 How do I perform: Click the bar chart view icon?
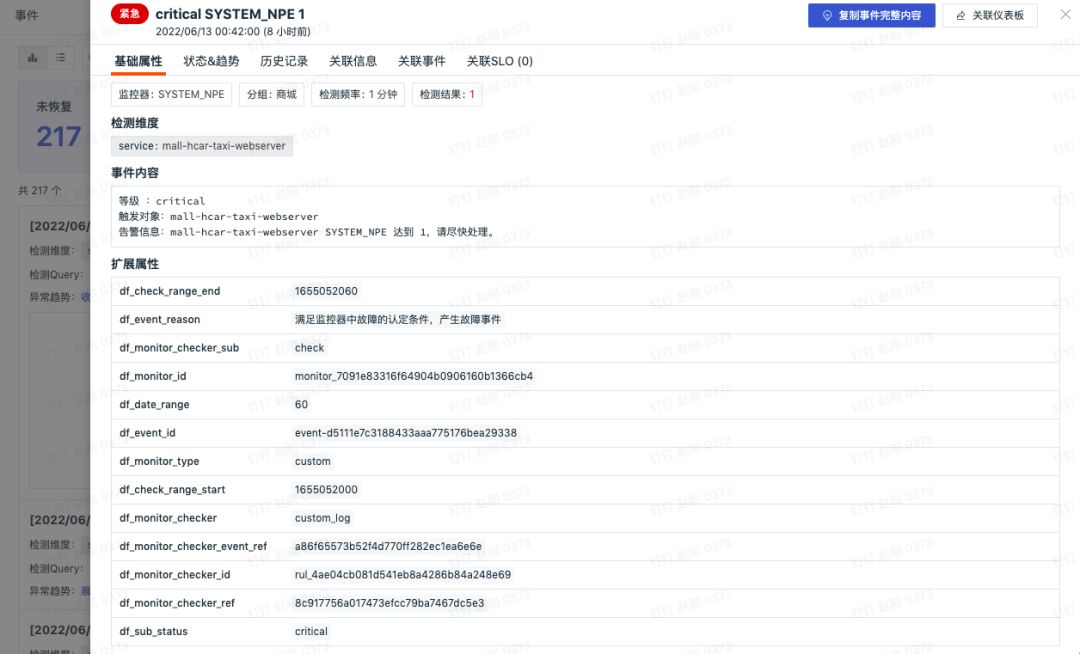click(x=32, y=58)
